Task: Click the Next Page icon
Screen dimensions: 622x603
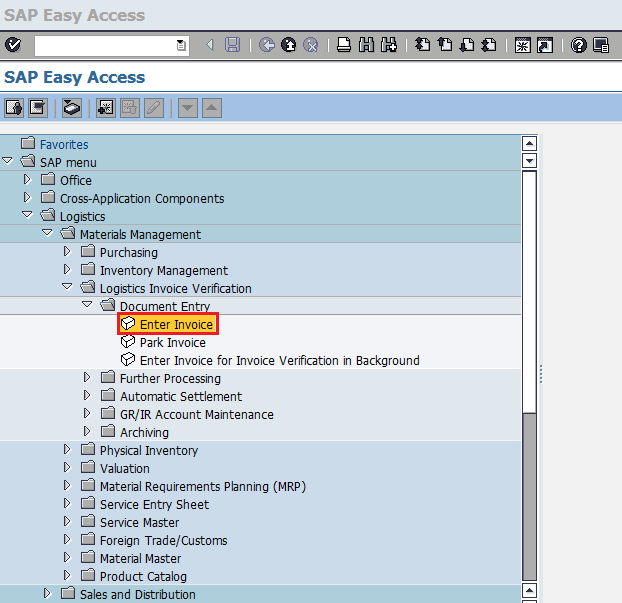Action: point(467,45)
